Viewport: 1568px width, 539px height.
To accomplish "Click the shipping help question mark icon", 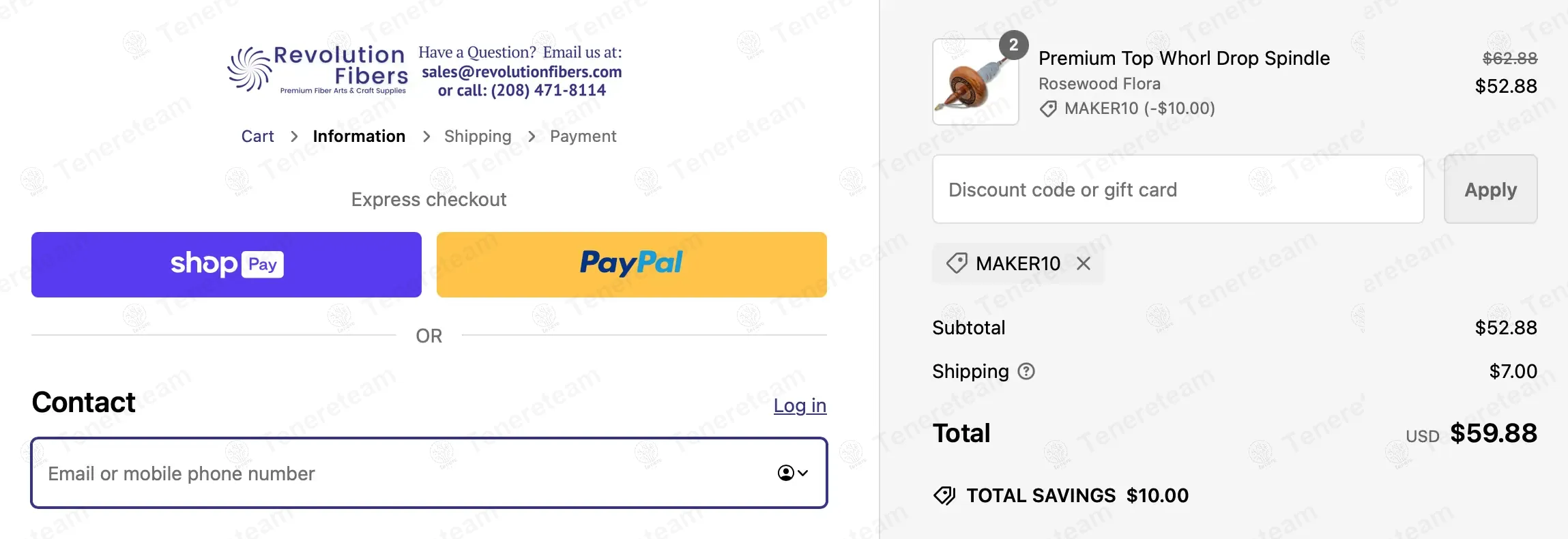I will coord(1026,371).
